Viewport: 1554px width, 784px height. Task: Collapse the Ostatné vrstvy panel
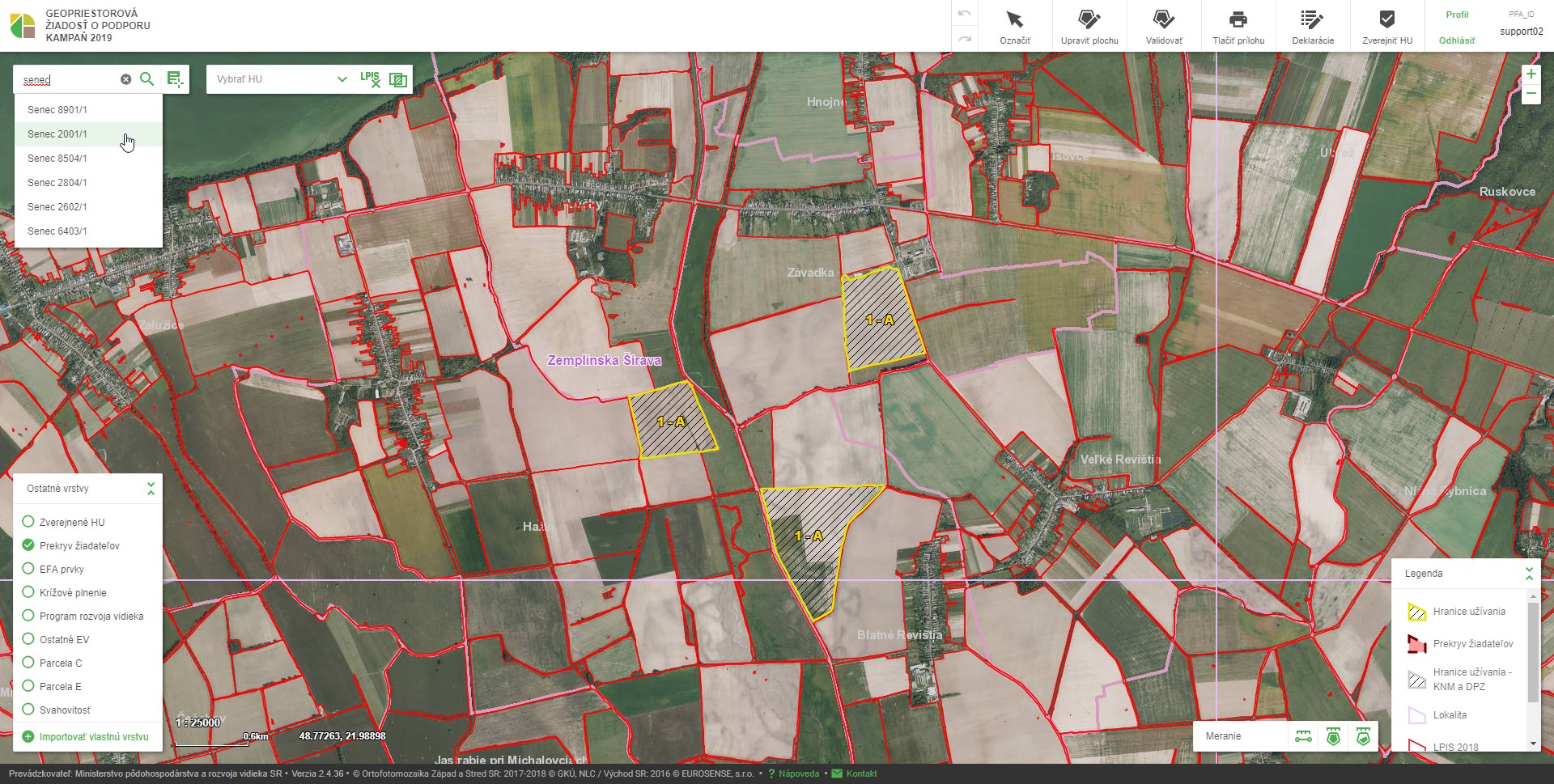(x=151, y=489)
